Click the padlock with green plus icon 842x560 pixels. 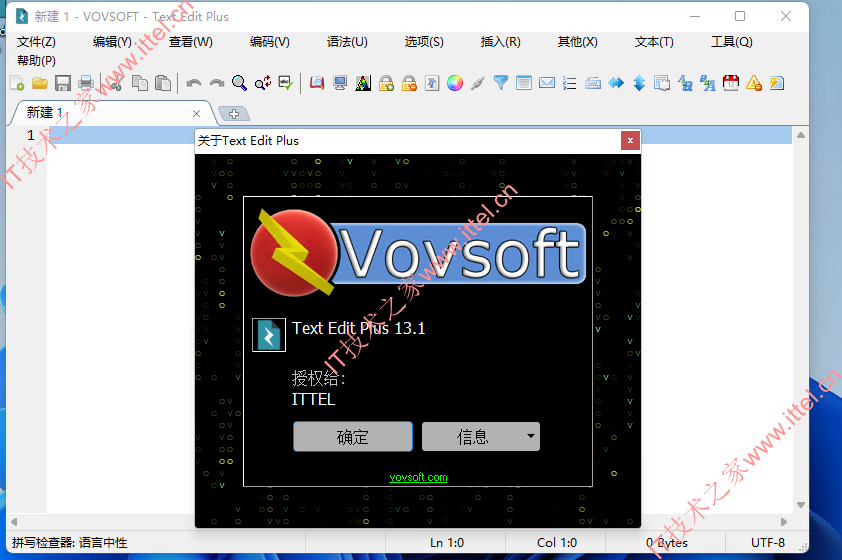[x=386, y=83]
